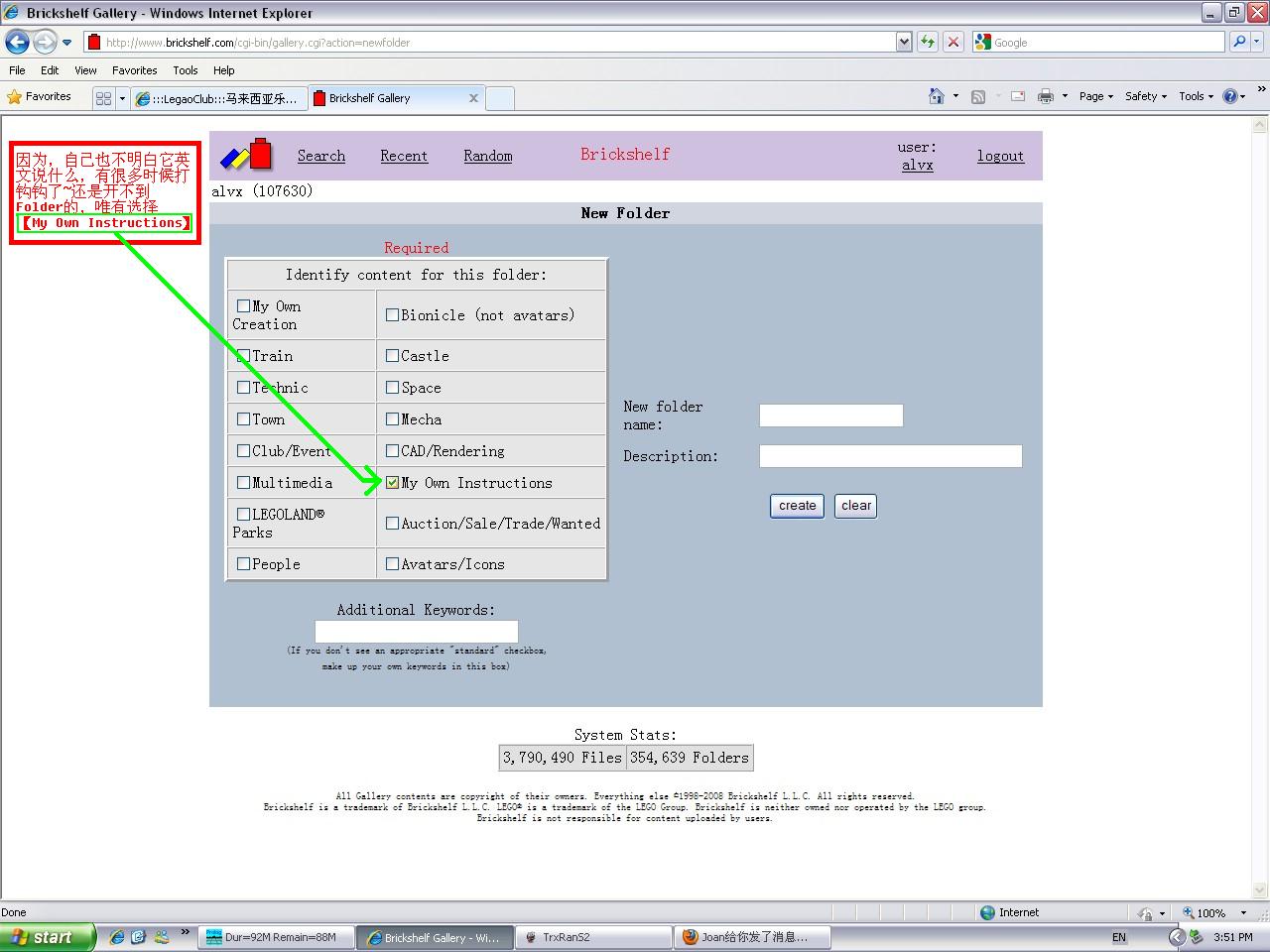This screenshot has width=1270, height=952.
Task: Click the Home icon in command bar
Action: pyautogui.click(x=936, y=96)
